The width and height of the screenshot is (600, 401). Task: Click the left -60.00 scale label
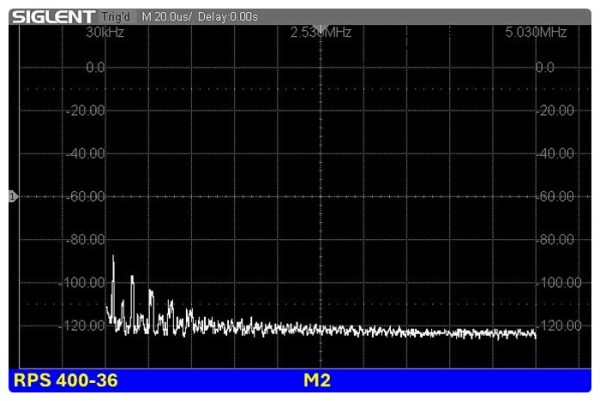coord(86,197)
